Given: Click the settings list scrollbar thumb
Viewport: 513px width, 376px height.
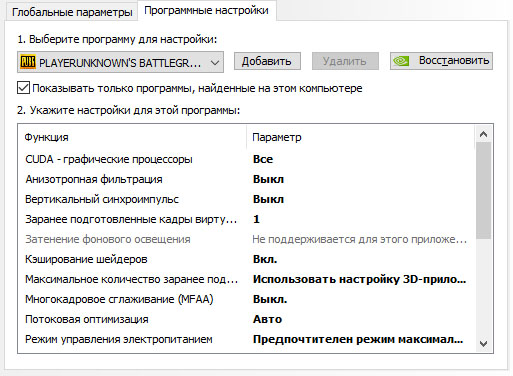Looking at the screenshot, I should [483, 191].
